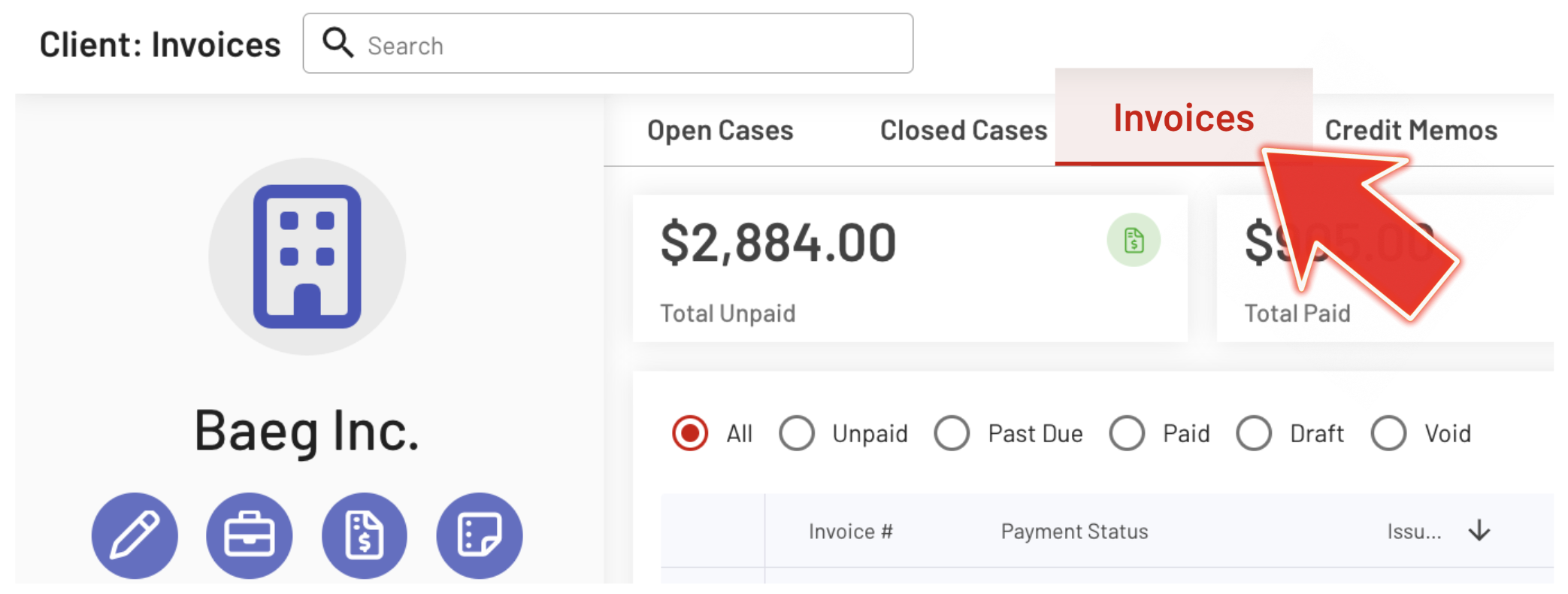The width and height of the screenshot is (1568, 594).
Task: Click the pencil edit client button
Action: tap(135, 535)
